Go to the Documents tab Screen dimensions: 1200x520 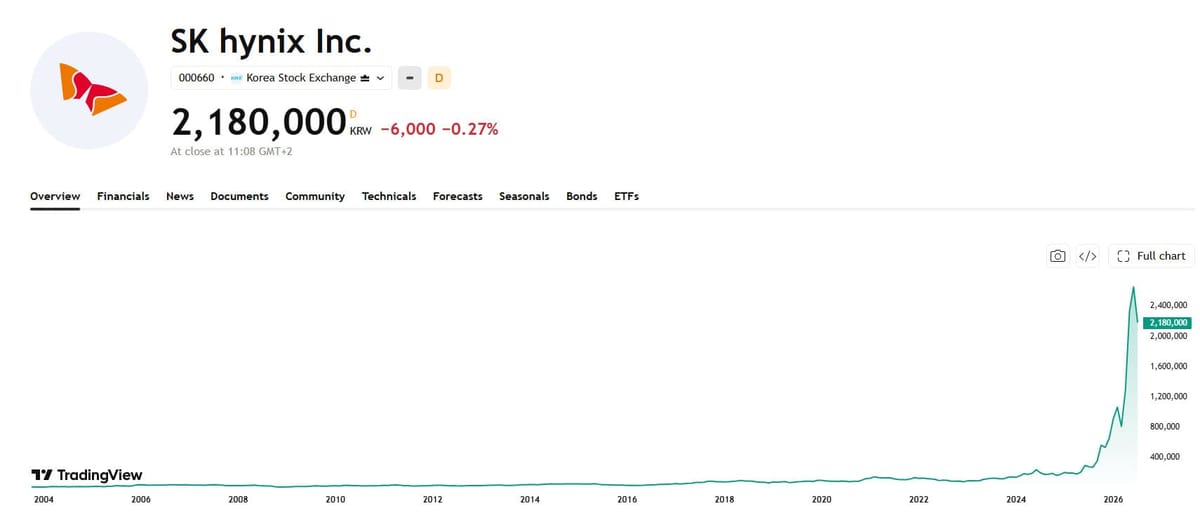pos(239,196)
